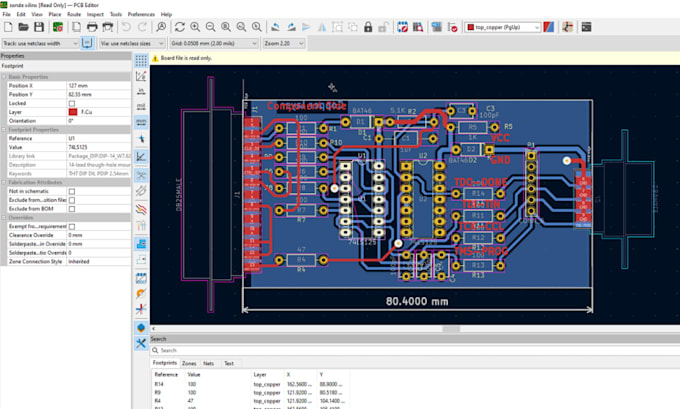Open the scripting console icon

click(586, 27)
